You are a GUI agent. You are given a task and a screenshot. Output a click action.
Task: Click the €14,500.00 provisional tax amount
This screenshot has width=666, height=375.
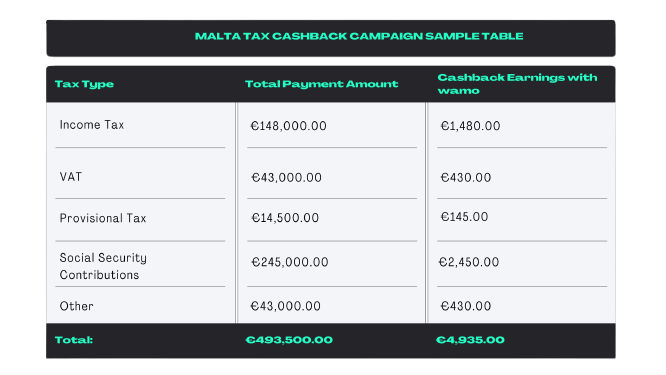[x=285, y=218]
